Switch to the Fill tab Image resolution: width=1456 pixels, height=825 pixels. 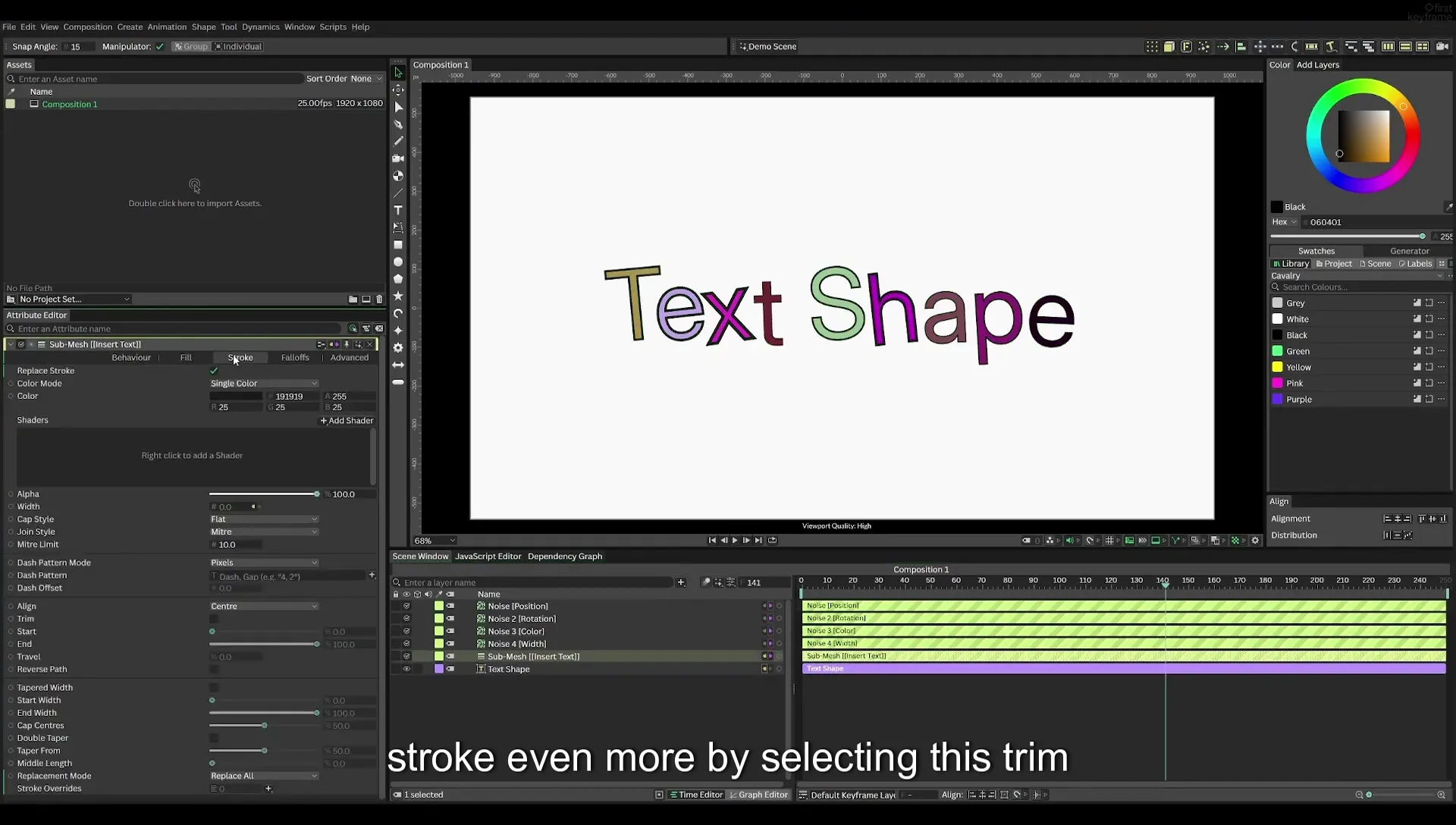point(186,358)
